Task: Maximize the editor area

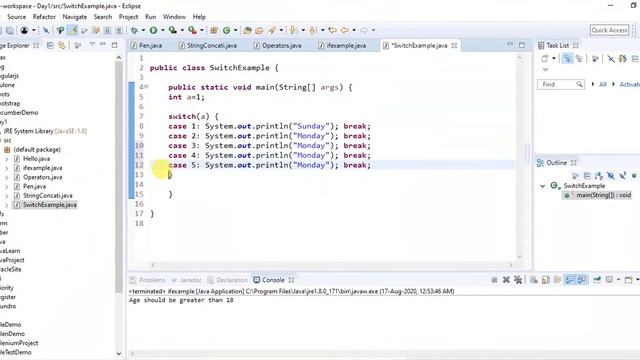Action: click(522, 45)
